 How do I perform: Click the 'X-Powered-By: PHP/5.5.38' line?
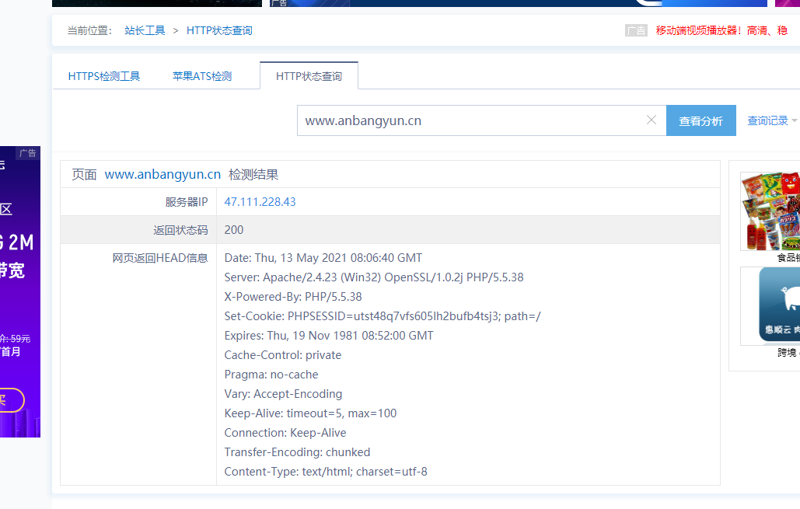tap(293, 297)
